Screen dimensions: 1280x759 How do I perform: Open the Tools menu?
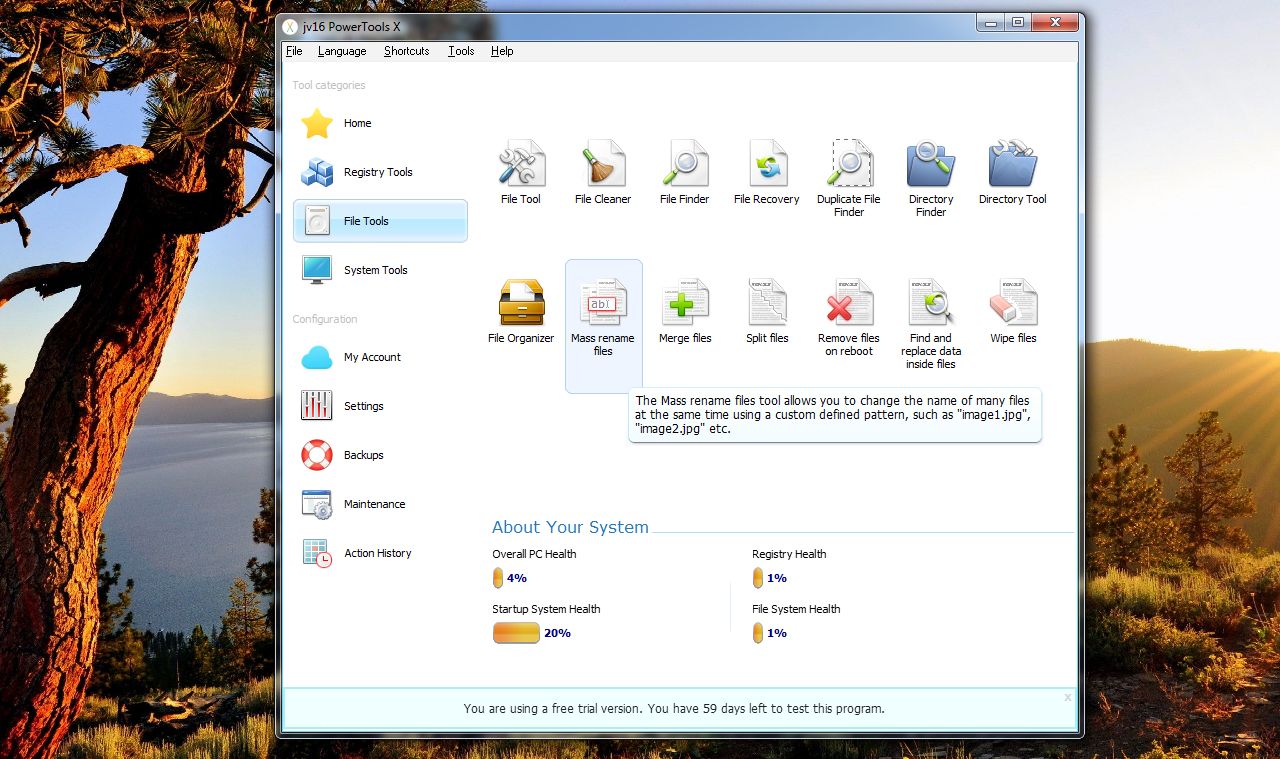point(461,51)
